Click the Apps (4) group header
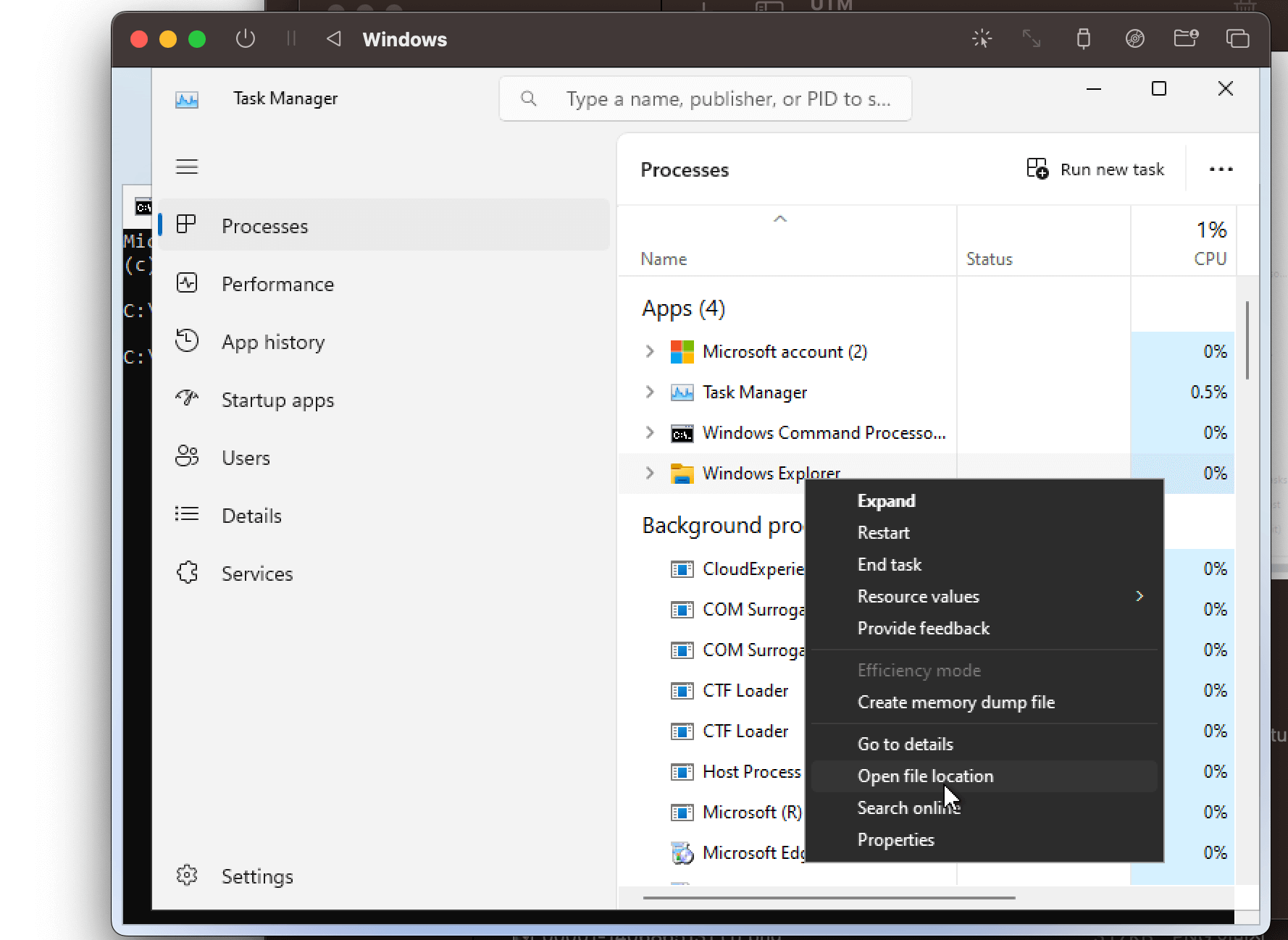Screen dimensions: 1288x940 point(683,309)
